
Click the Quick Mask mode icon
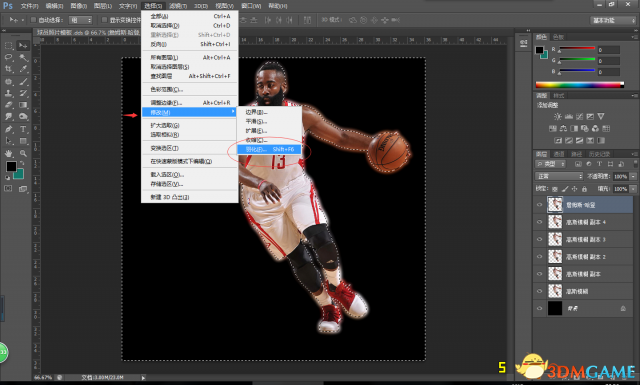point(8,188)
